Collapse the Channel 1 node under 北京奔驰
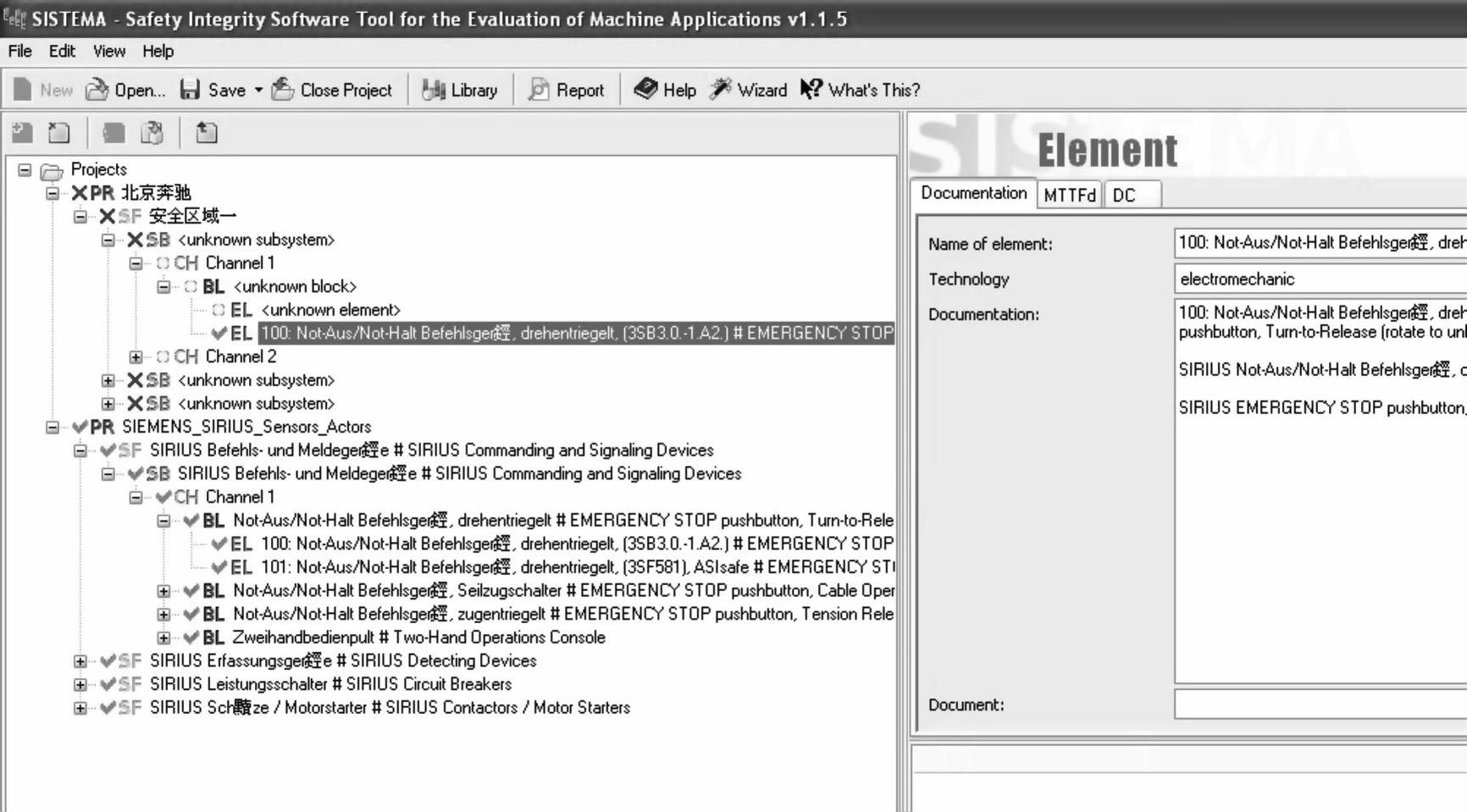The width and height of the screenshot is (1467, 812). pos(136,263)
